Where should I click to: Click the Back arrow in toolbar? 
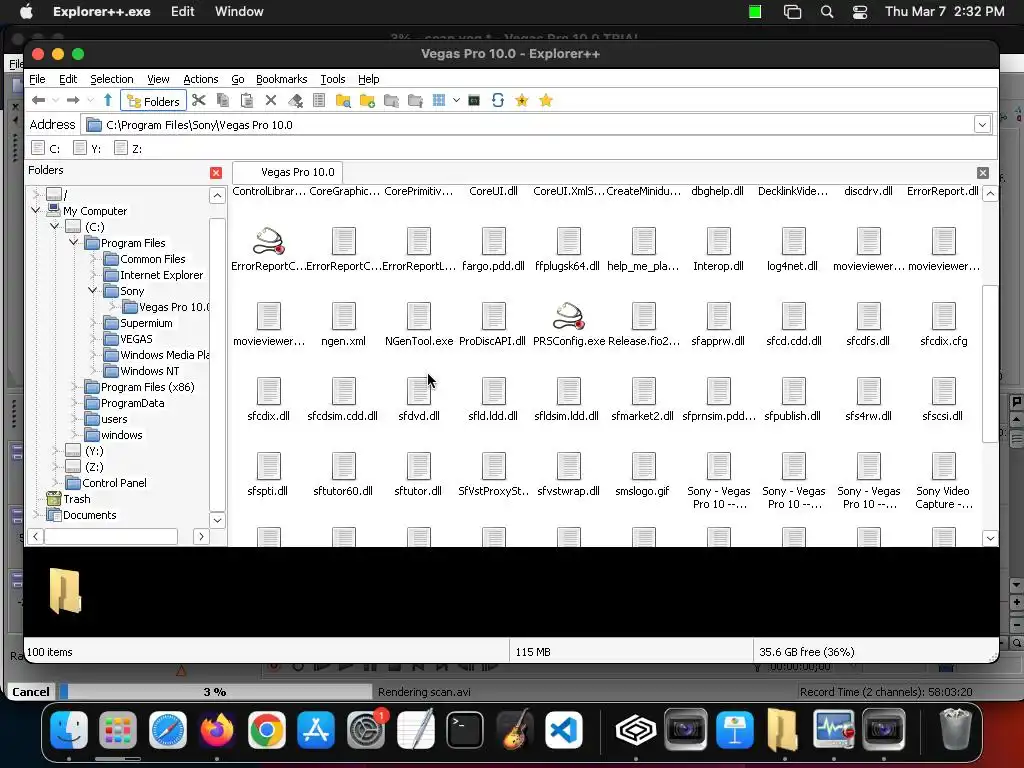click(x=39, y=101)
